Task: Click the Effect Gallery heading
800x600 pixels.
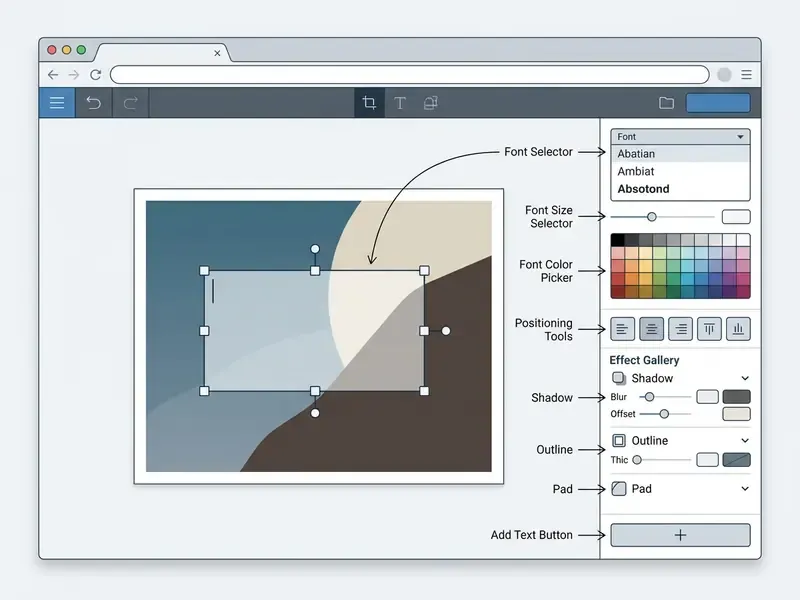Action: [x=644, y=360]
